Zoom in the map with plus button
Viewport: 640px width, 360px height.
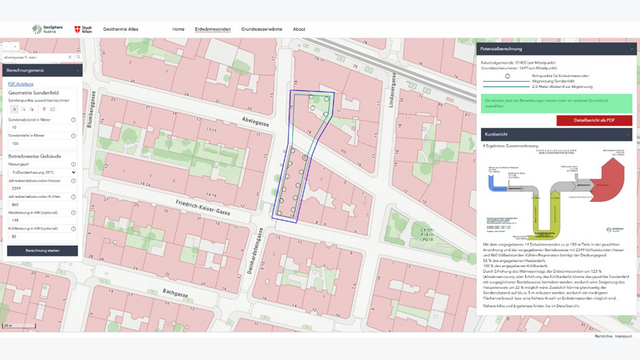(x=15, y=47)
